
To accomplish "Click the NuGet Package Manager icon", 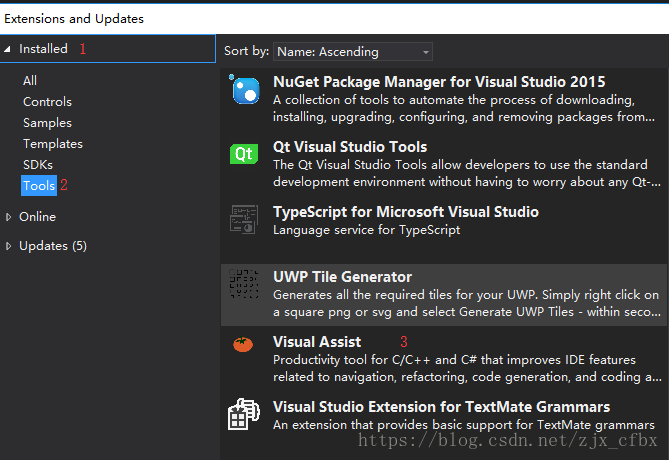I will coord(244,89).
